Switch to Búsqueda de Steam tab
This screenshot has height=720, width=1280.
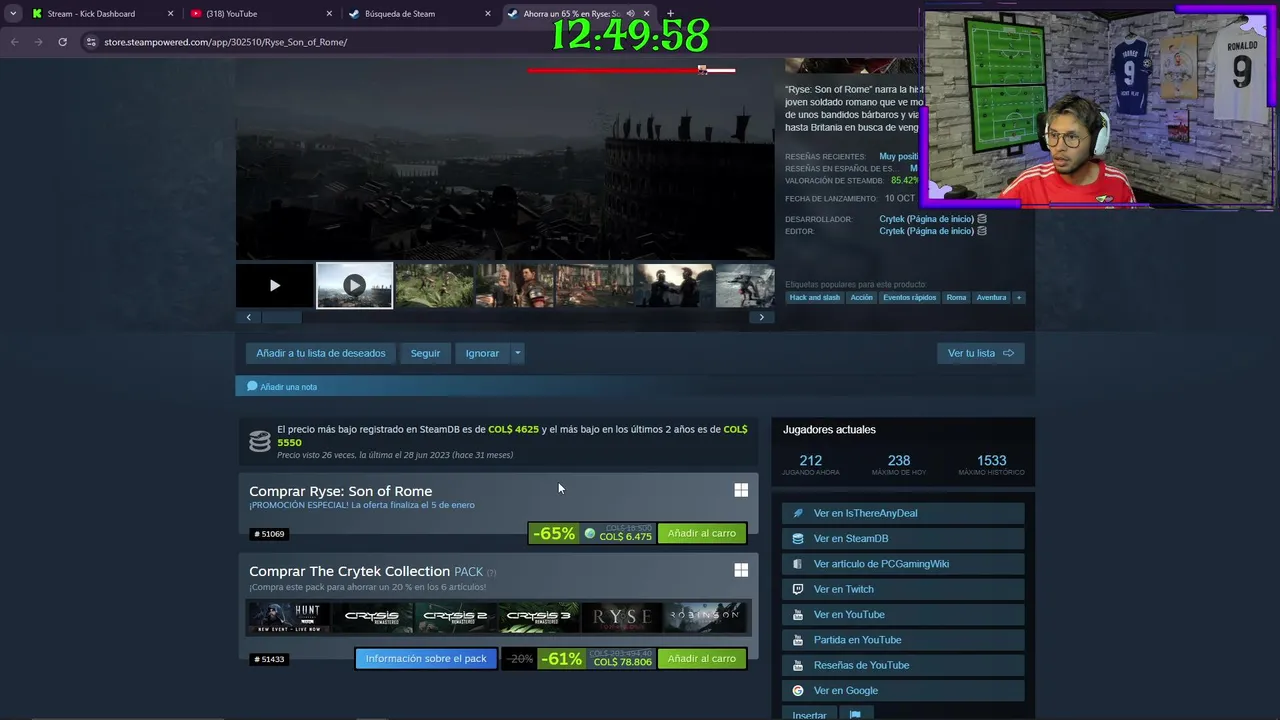(420, 14)
